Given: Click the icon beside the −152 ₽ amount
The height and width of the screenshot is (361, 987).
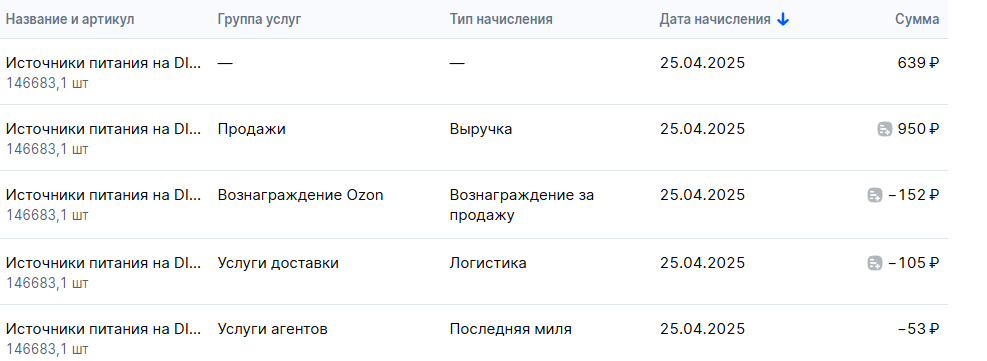Looking at the screenshot, I should tap(874, 196).
